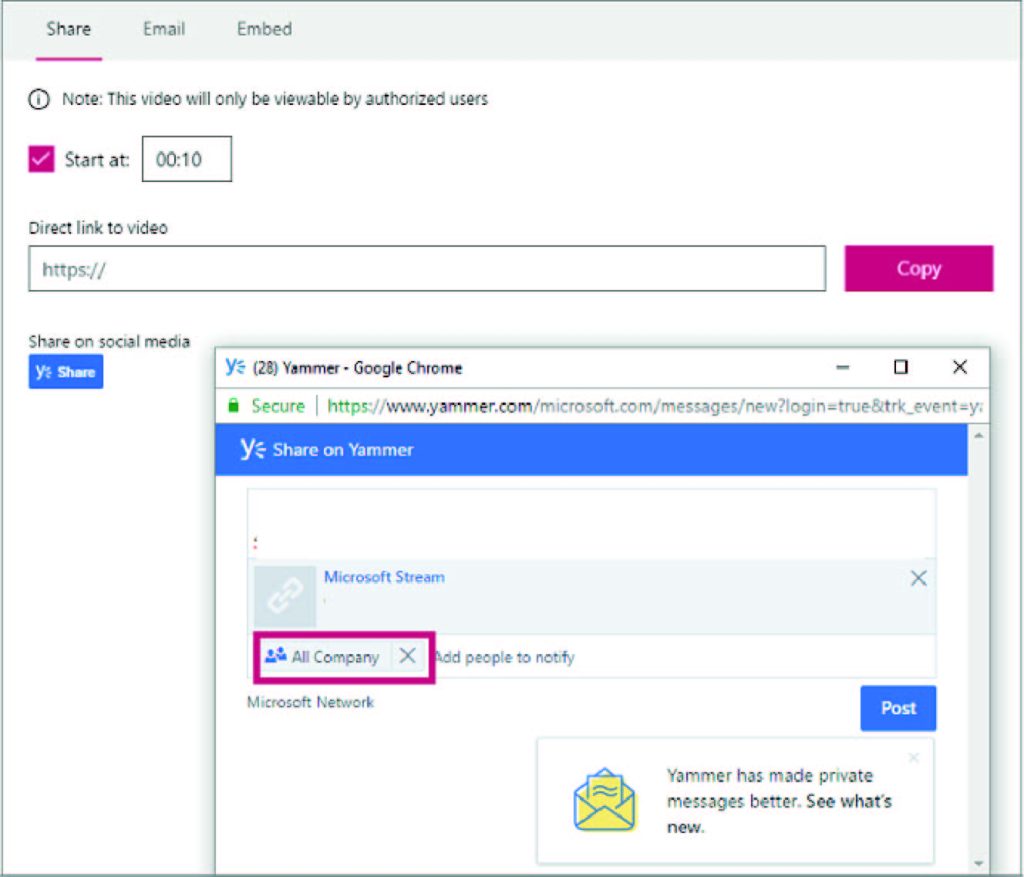Click the Start at time field
The height and width of the screenshot is (877, 1024).
(187, 159)
